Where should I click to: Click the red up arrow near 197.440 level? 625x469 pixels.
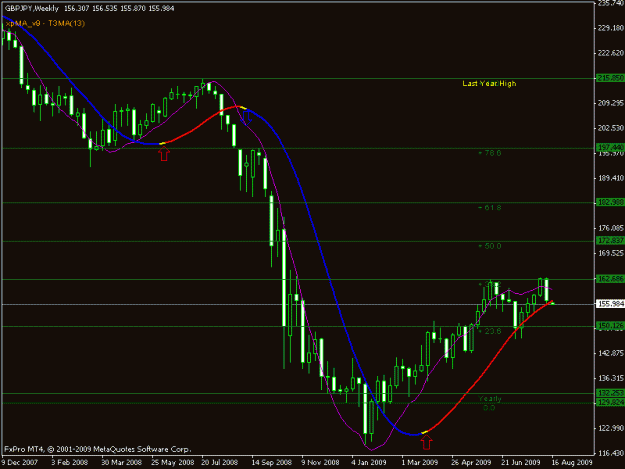164,153
